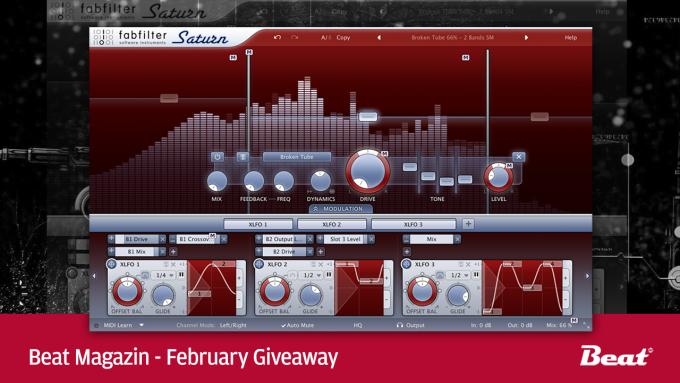Viewport: 680px width, 383px height.
Task: Toggle the Auto Mute checkbox
Action: 298,325
